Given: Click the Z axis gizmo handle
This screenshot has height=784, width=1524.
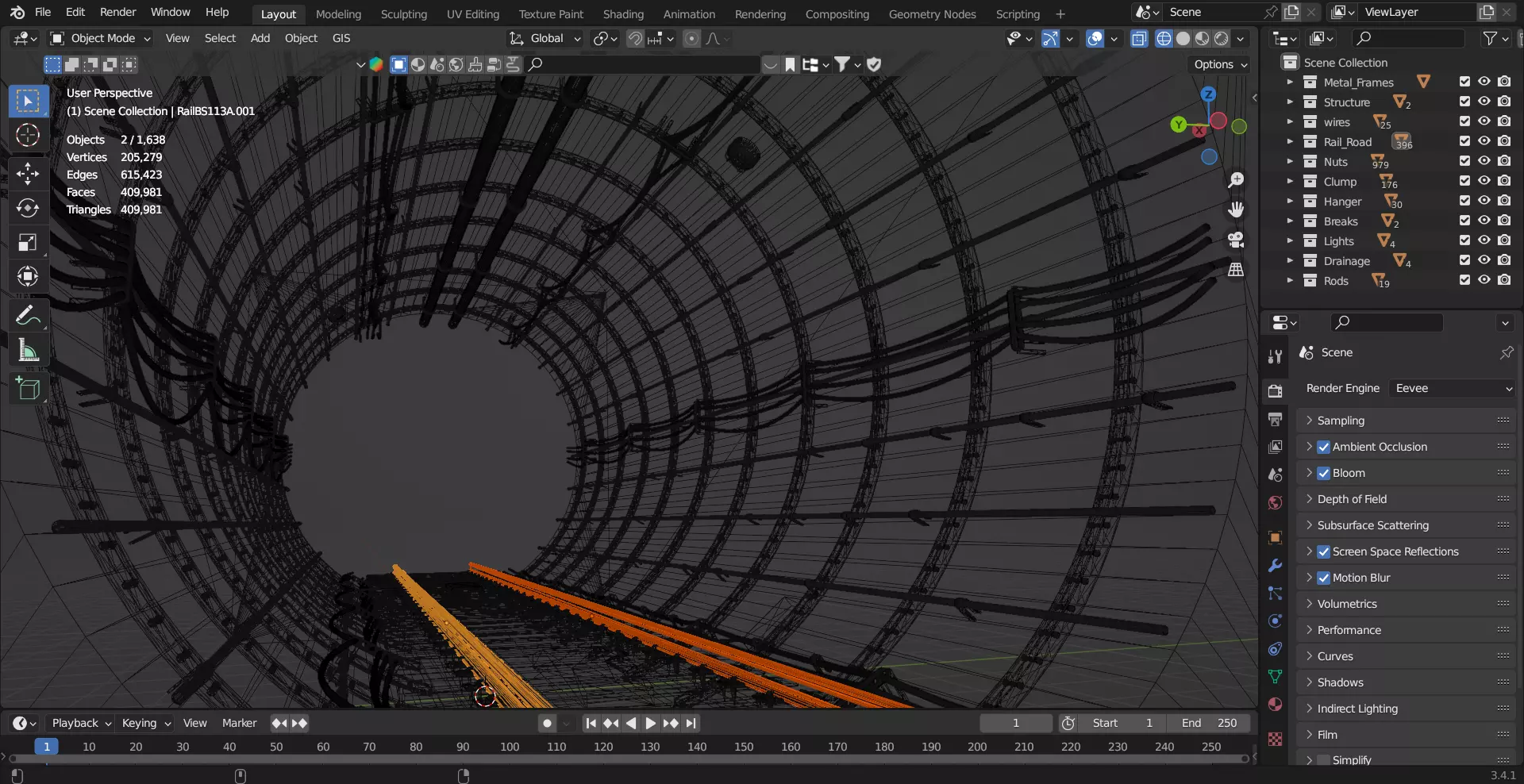Looking at the screenshot, I should 1208,94.
